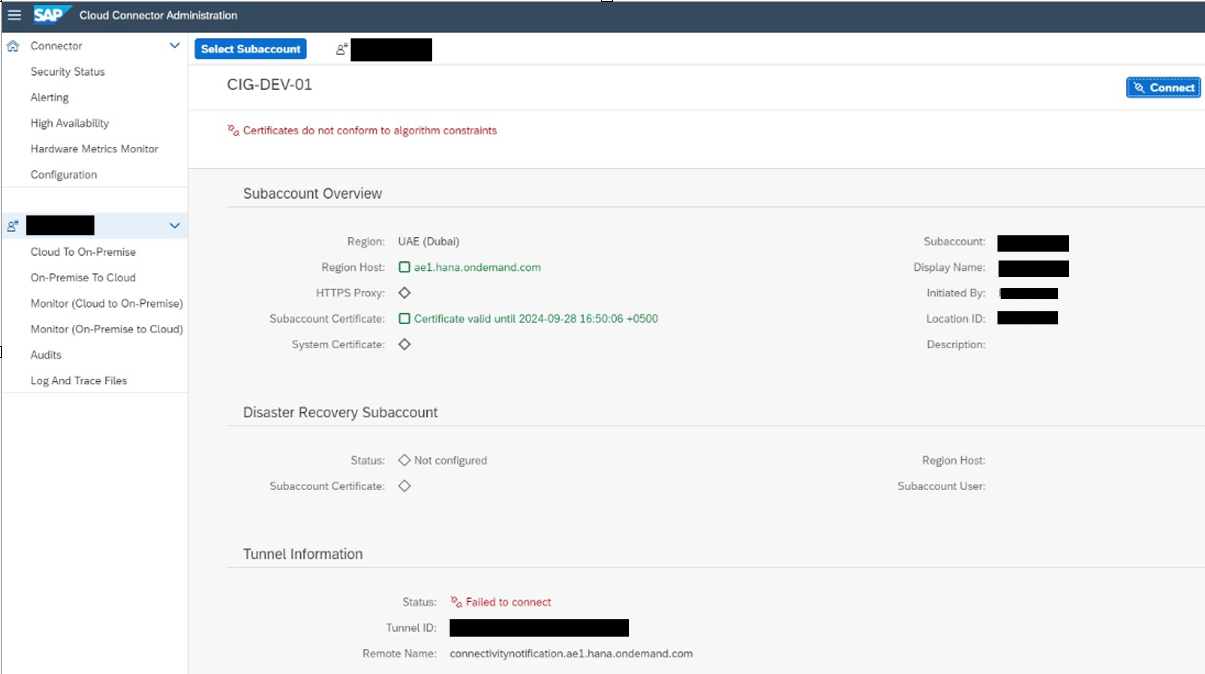Open Alerting page

[49, 97]
